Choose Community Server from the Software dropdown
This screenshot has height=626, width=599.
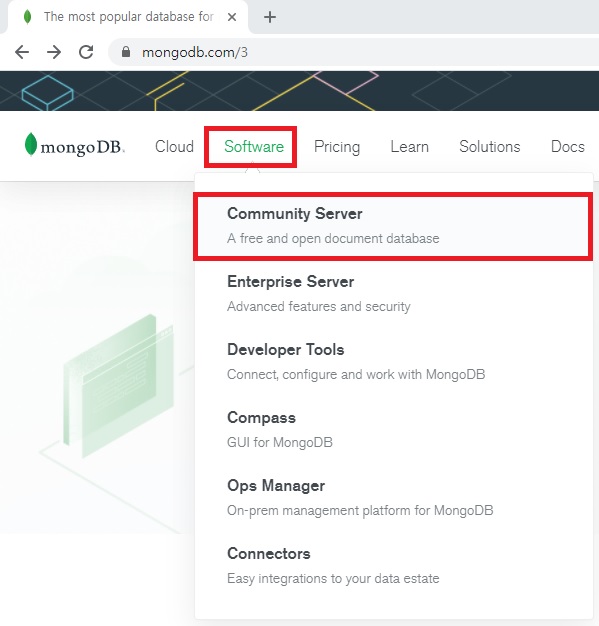393,226
